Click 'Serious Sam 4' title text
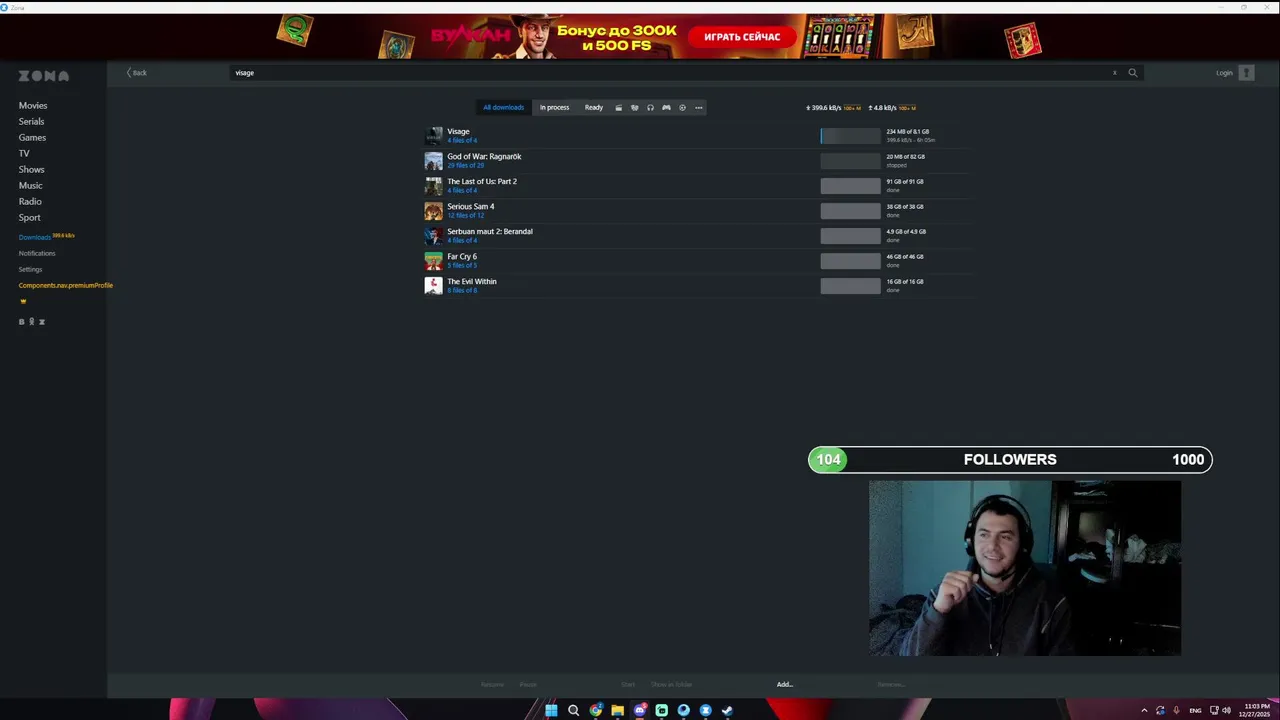This screenshot has width=1280, height=720. coord(470,207)
